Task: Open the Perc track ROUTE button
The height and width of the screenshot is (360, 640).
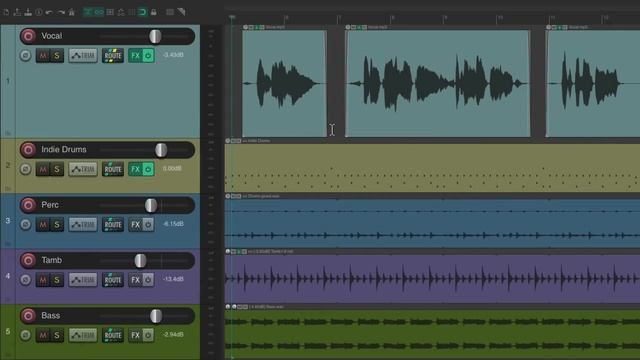Action: [113, 224]
